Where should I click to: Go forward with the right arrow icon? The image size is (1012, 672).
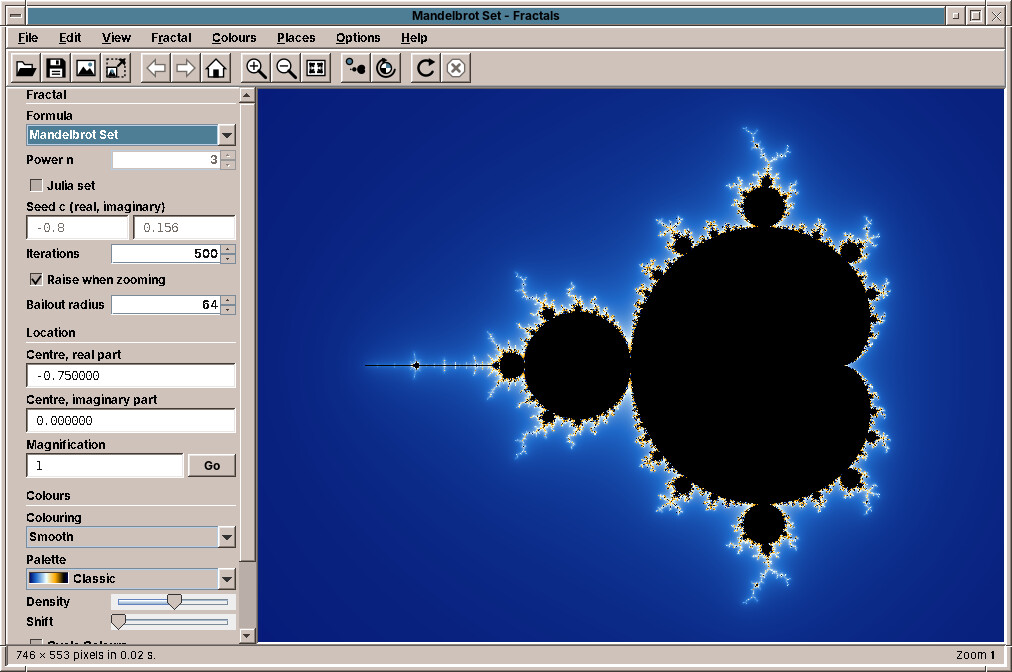(186, 68)
